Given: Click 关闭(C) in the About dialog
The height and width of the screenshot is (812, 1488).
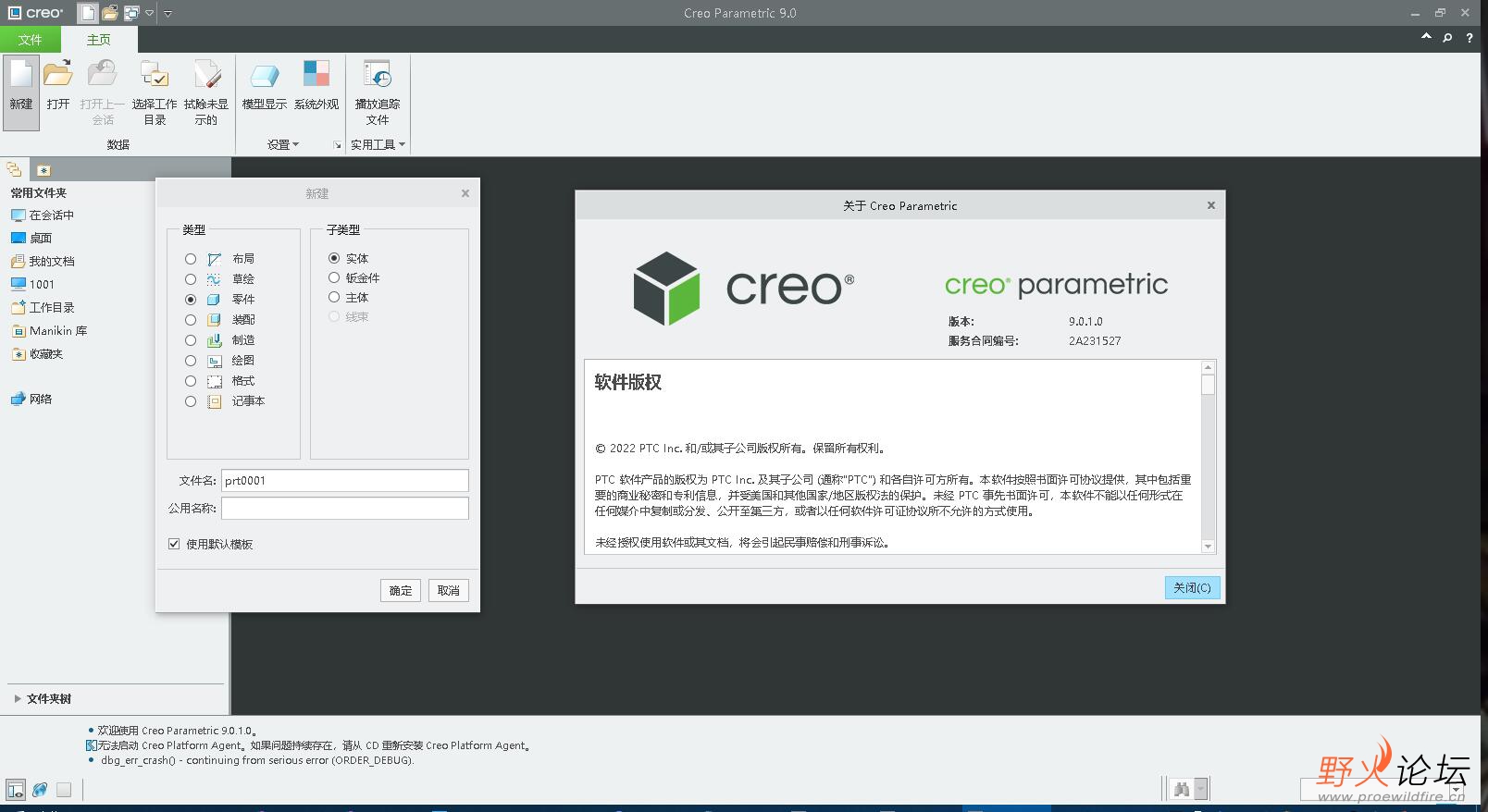Looking at the screenshot, I should [x=1192, y=587].
